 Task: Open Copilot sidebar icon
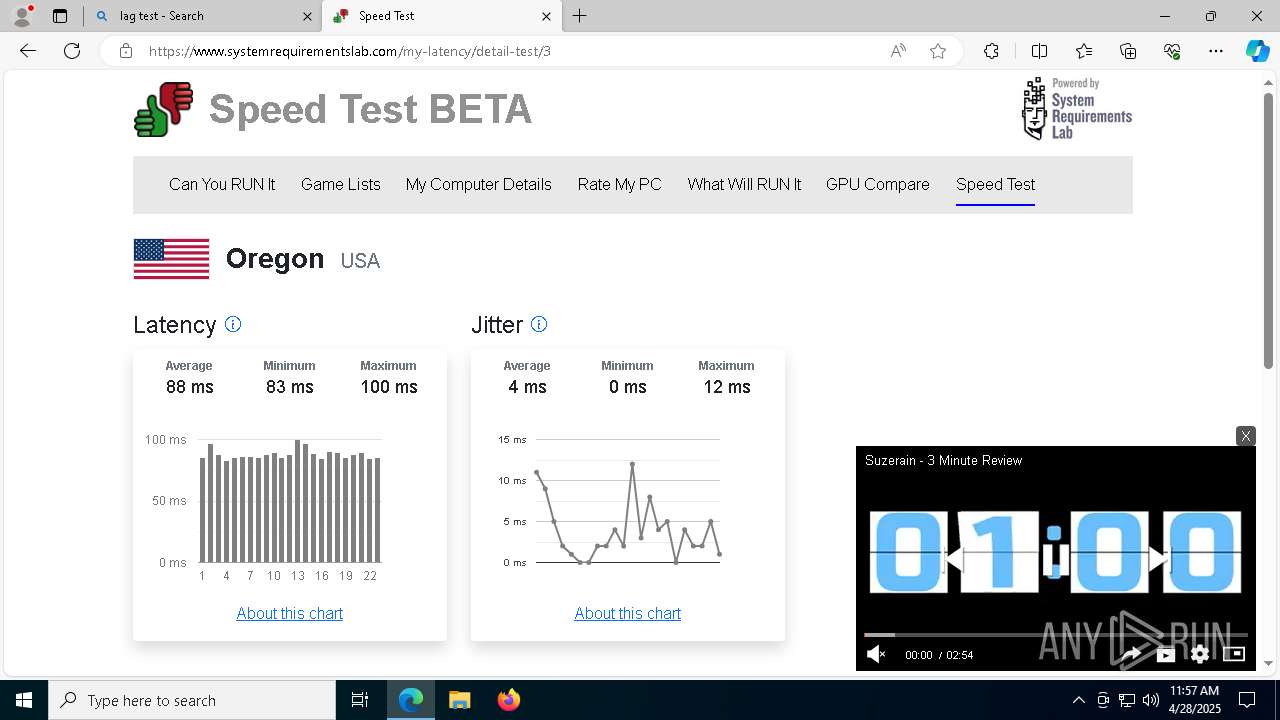(1257, 51)
